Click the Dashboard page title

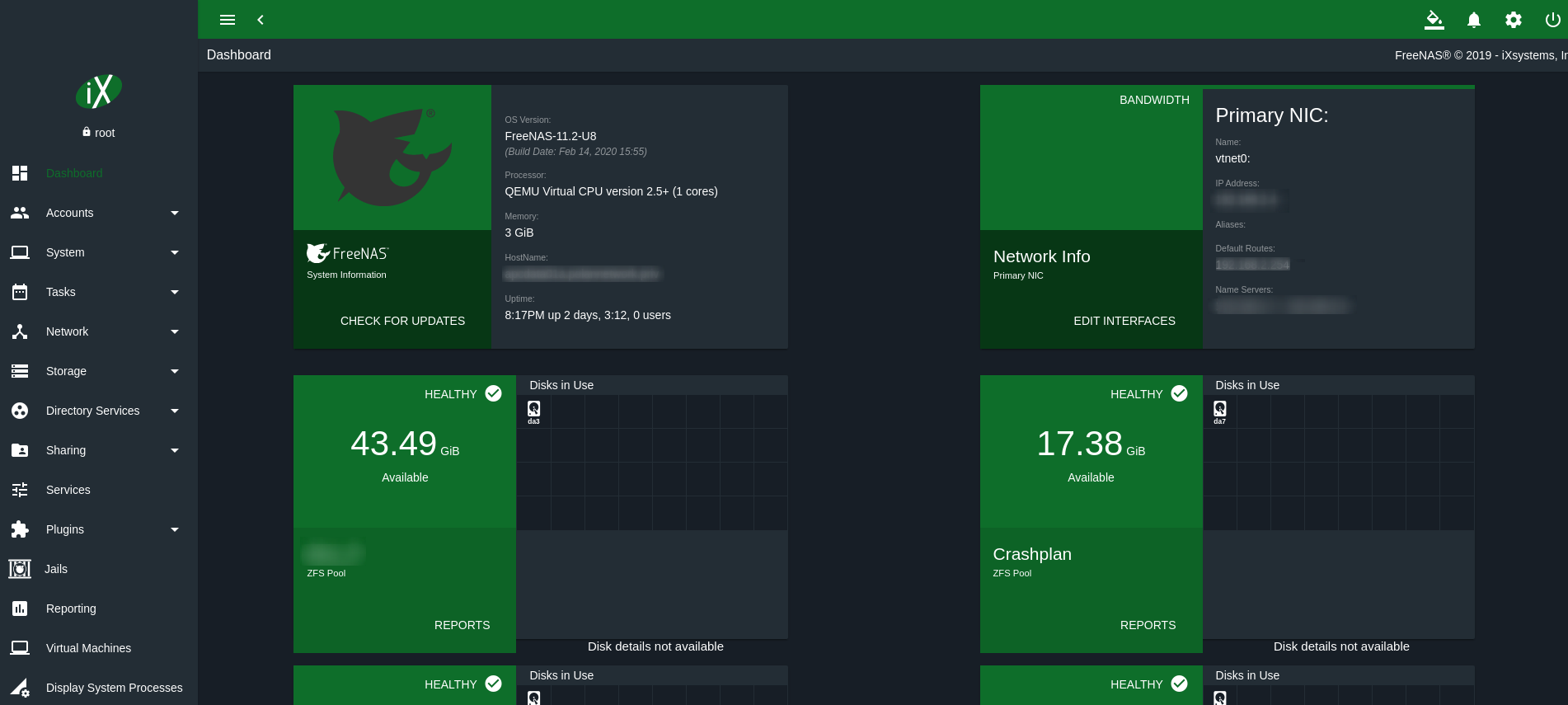click(239, 55)
